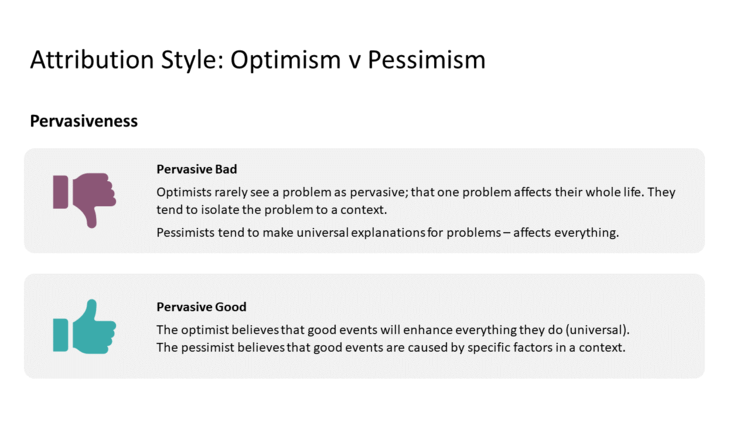Click the sentence starting The pessimist believes
The height and width of the screenshot is (422, 750).
point(391,347)
